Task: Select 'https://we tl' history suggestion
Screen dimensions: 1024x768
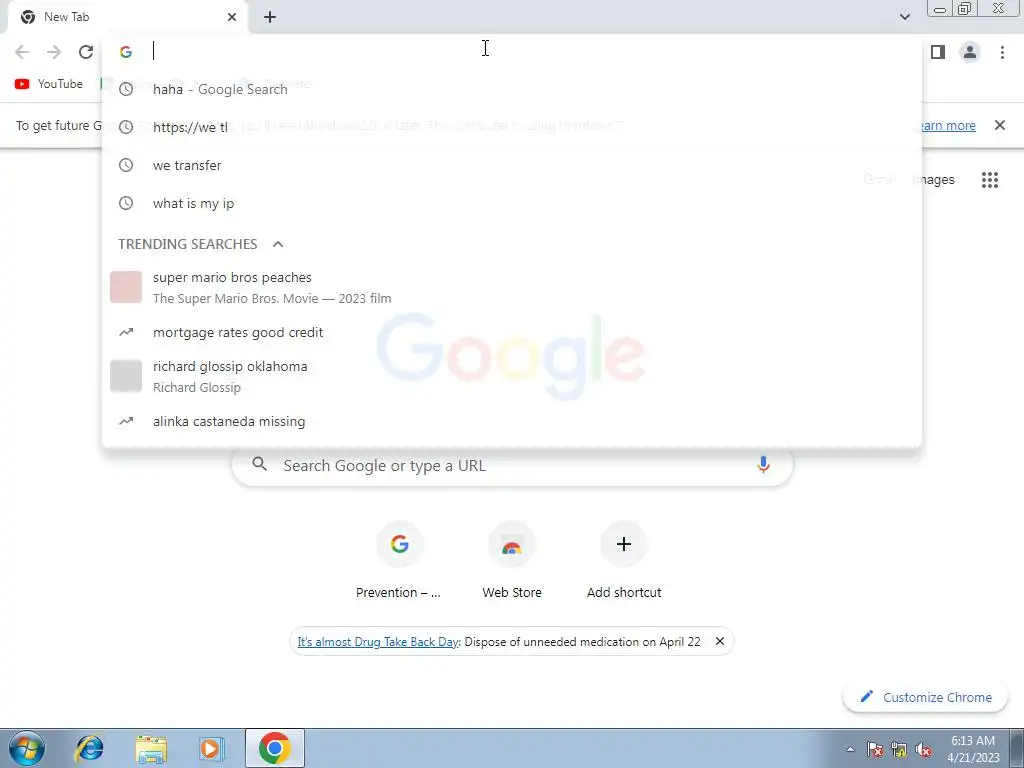Action: [x=512, y=127]
